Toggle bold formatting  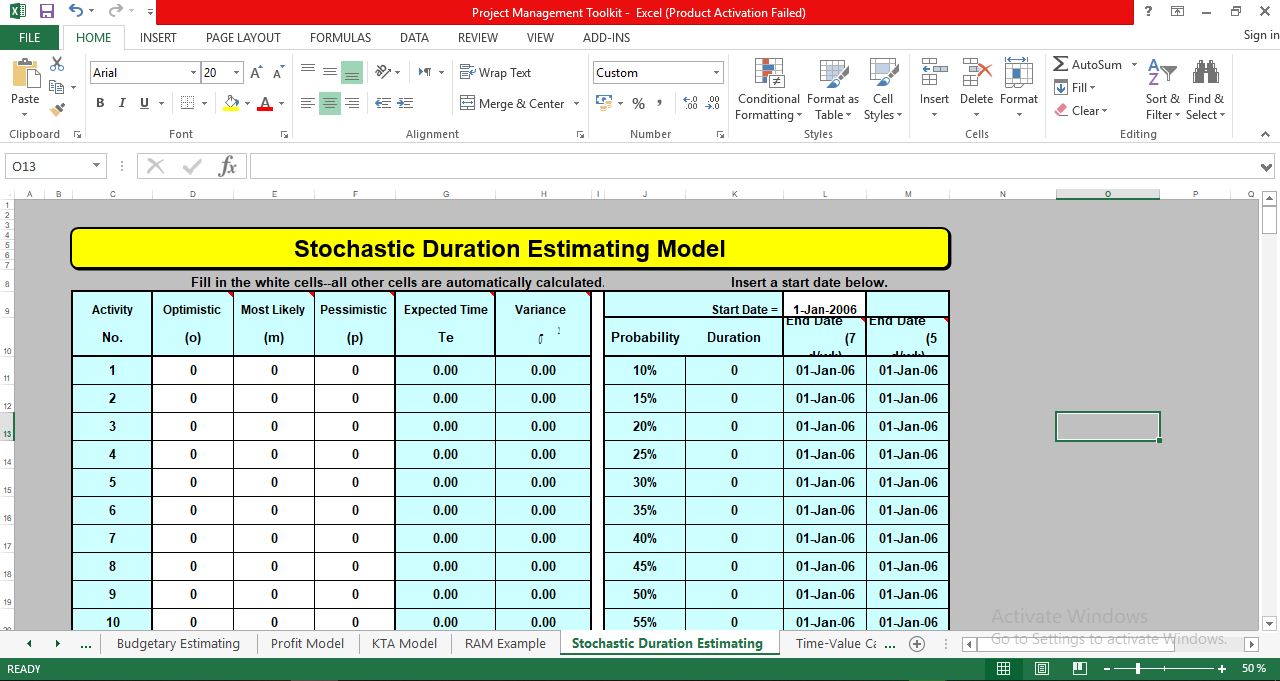point(99,103)
